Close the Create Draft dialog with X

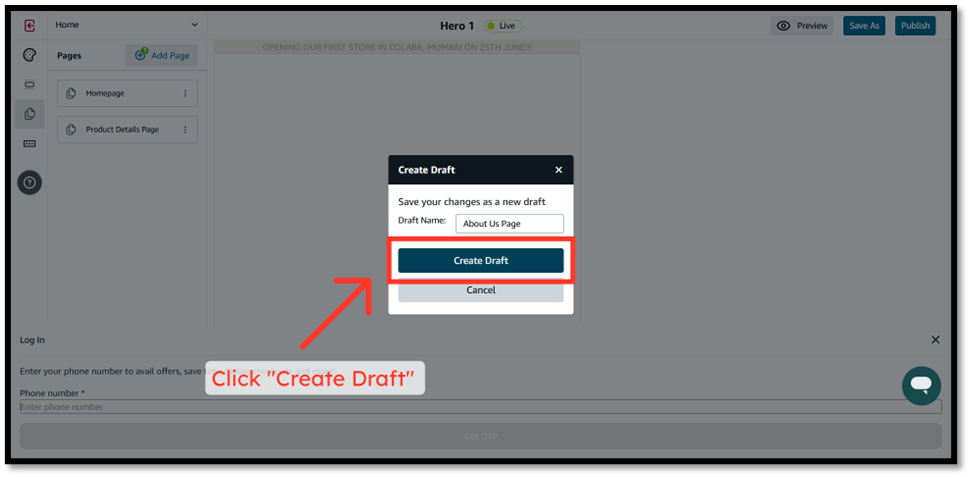(x=558, y=170)
